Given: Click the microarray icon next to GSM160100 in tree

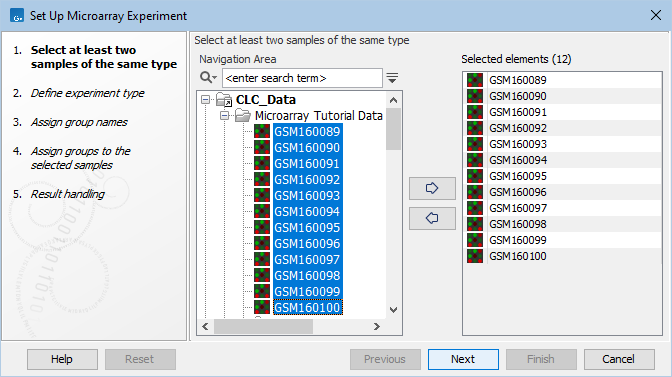Looking at the screenshot, I should point(262,308).
